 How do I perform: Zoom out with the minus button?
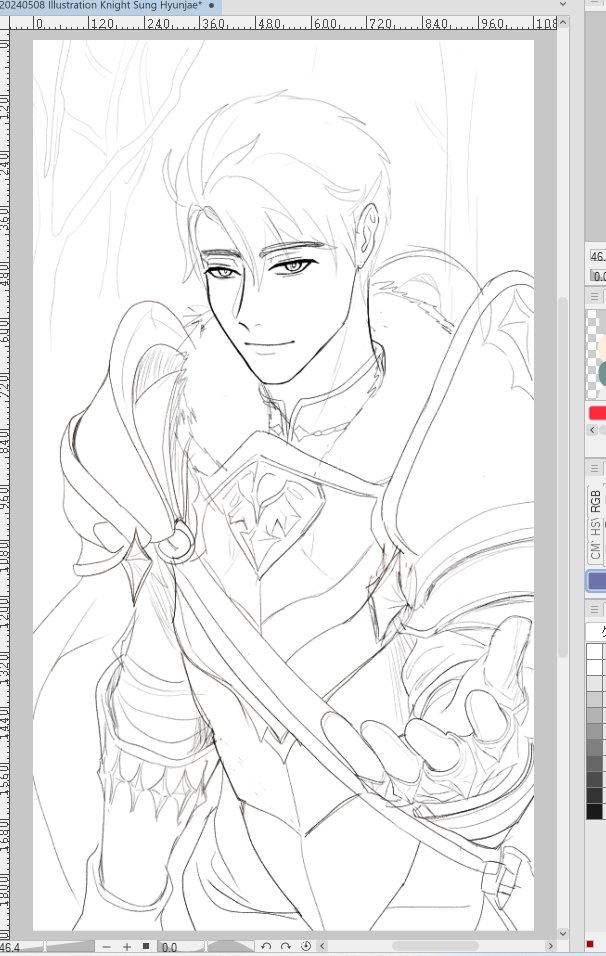click(107, 946)
